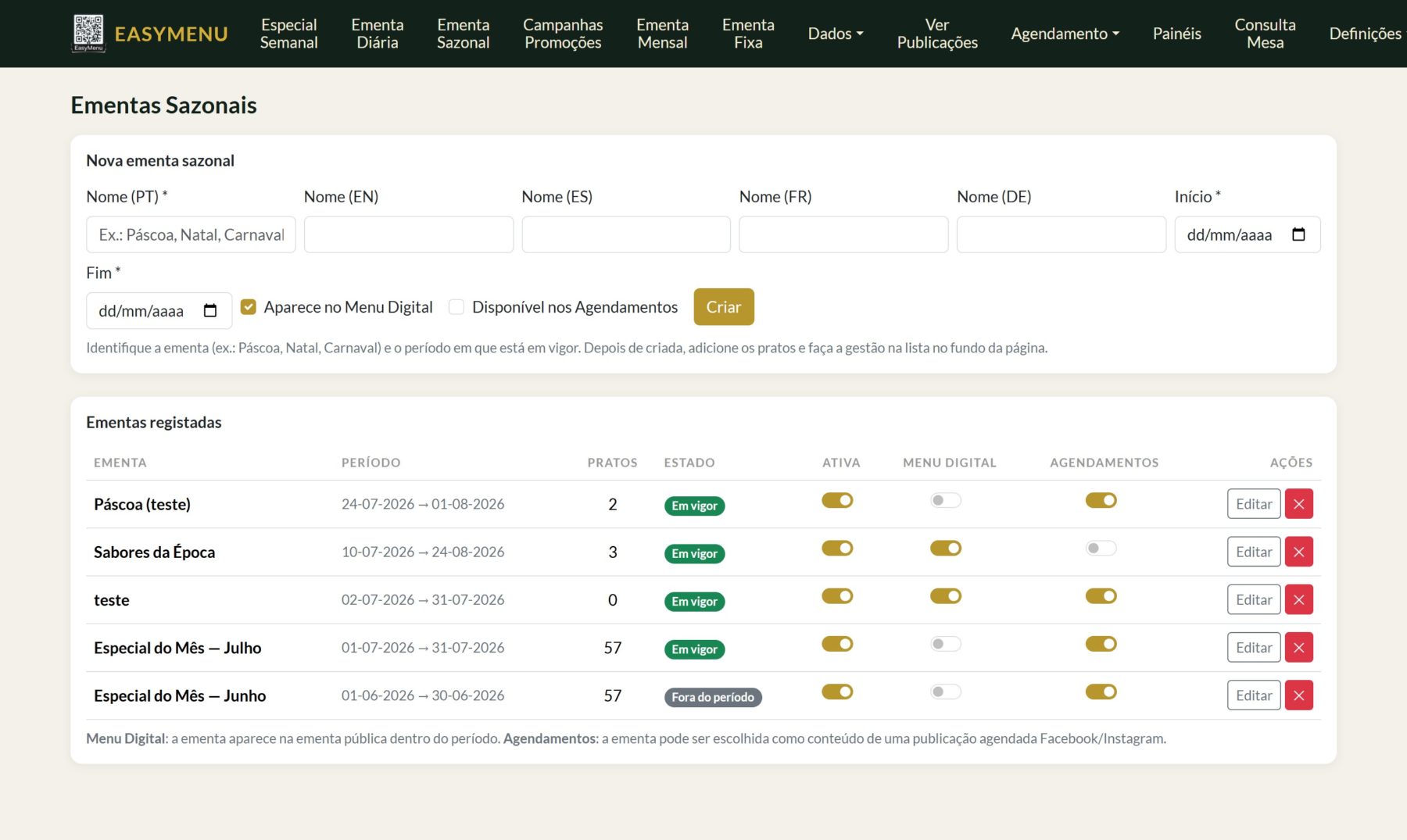Disable Agendamentos for Especial do Mês — Julho
Image resolution: width=1407 pixels, height=840 pixels.
1101,644
